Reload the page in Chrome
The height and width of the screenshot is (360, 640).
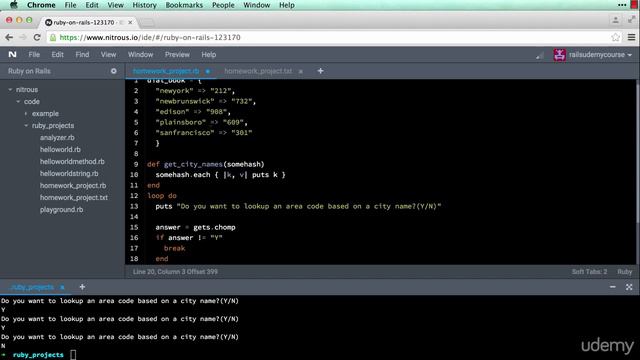pyautogui.click(x=37, y=37)
